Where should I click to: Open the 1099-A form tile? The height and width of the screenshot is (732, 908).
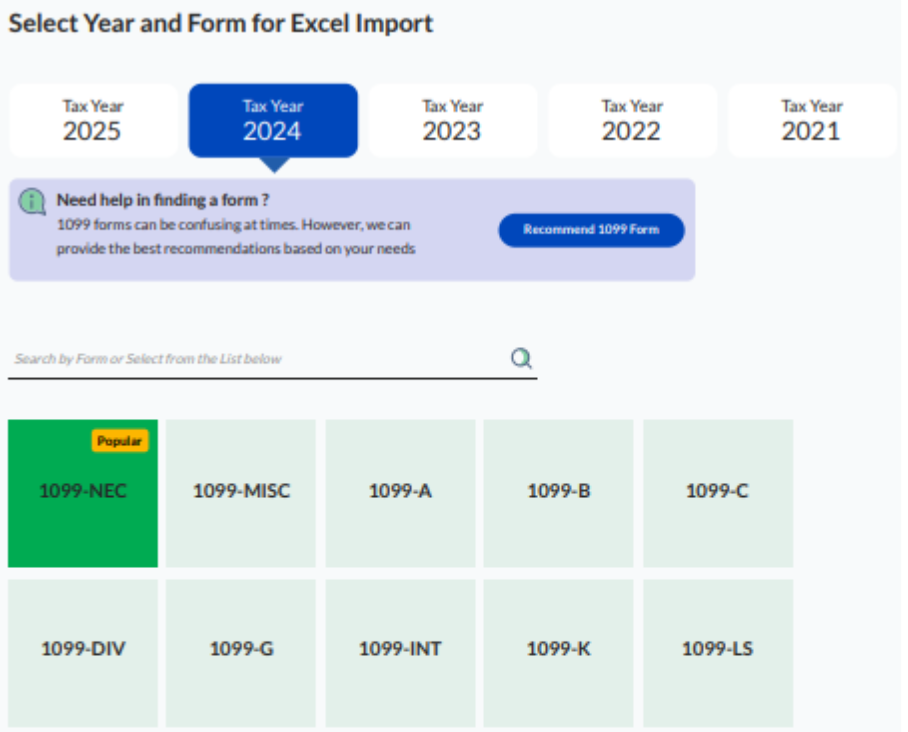[x=400, y=493]
